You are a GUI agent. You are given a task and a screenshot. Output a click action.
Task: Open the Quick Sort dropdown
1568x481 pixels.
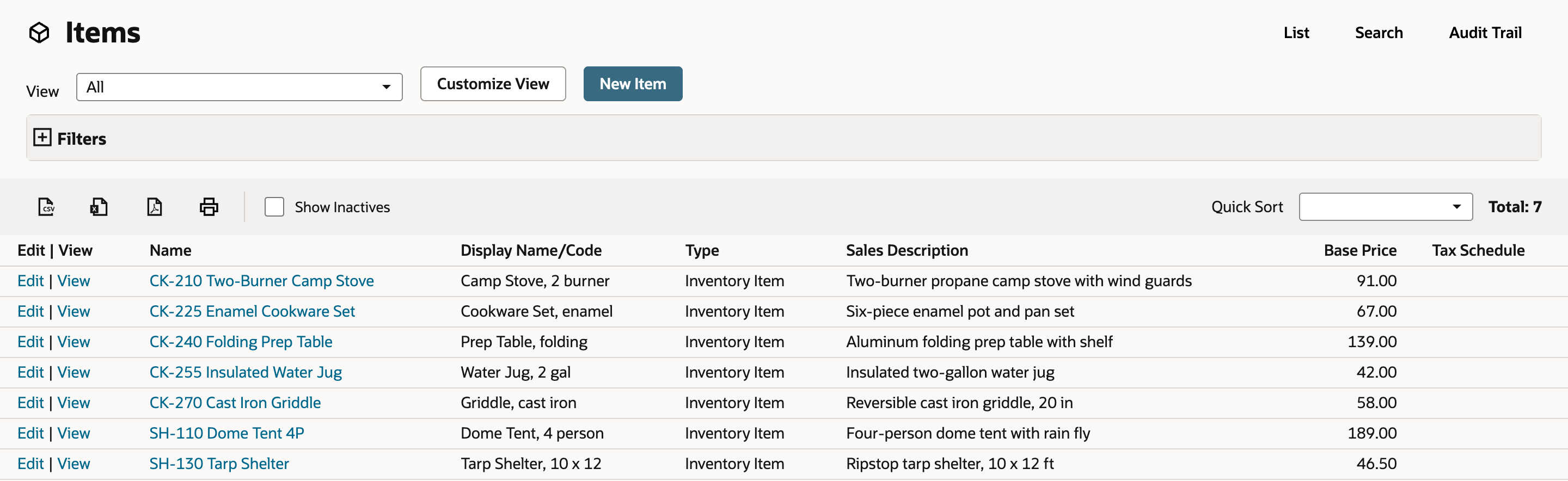point(1386,207)
